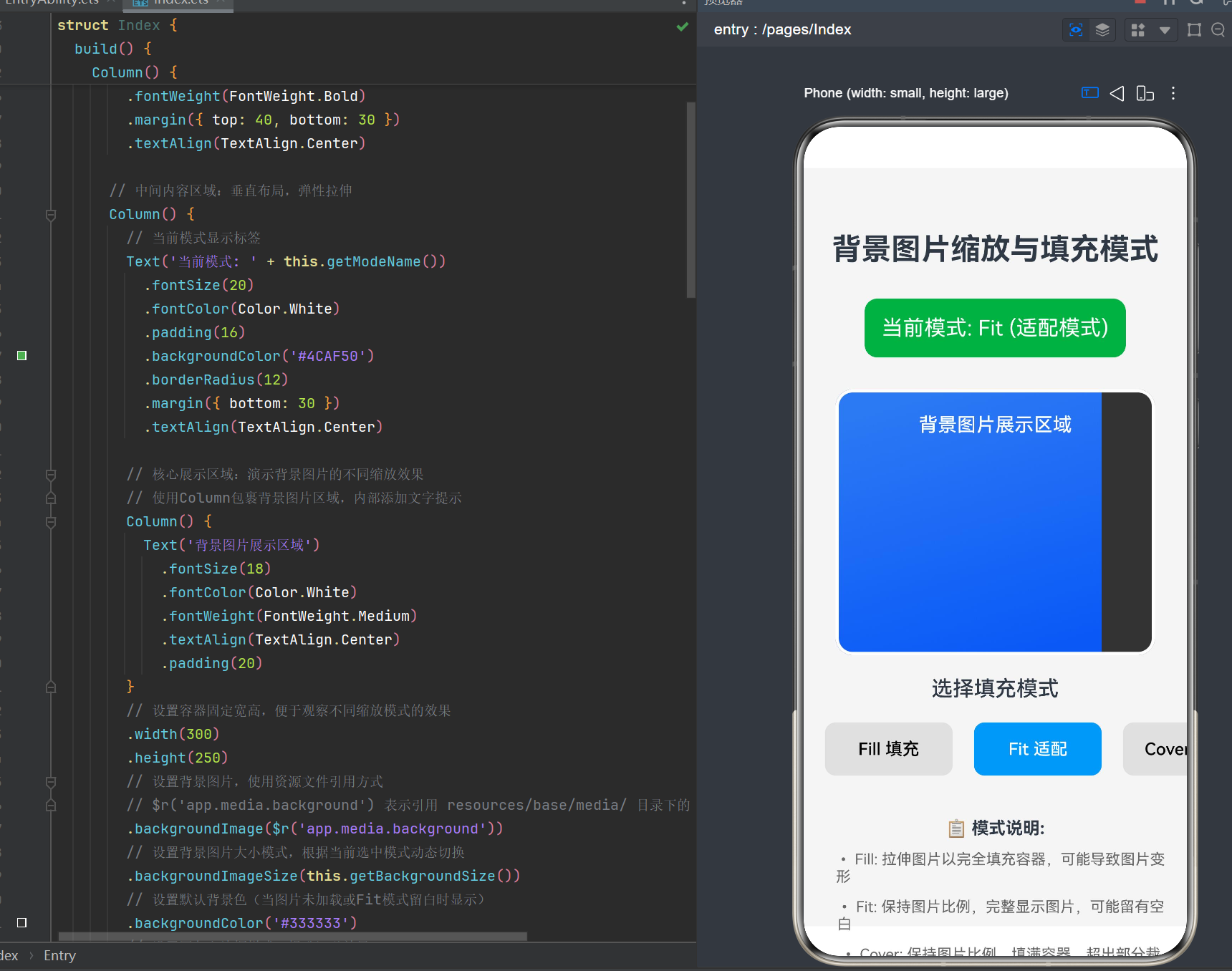Click the Text('背景图片展示区域') code line
This screenshot has height=971, width=1232.
(232, 545)
